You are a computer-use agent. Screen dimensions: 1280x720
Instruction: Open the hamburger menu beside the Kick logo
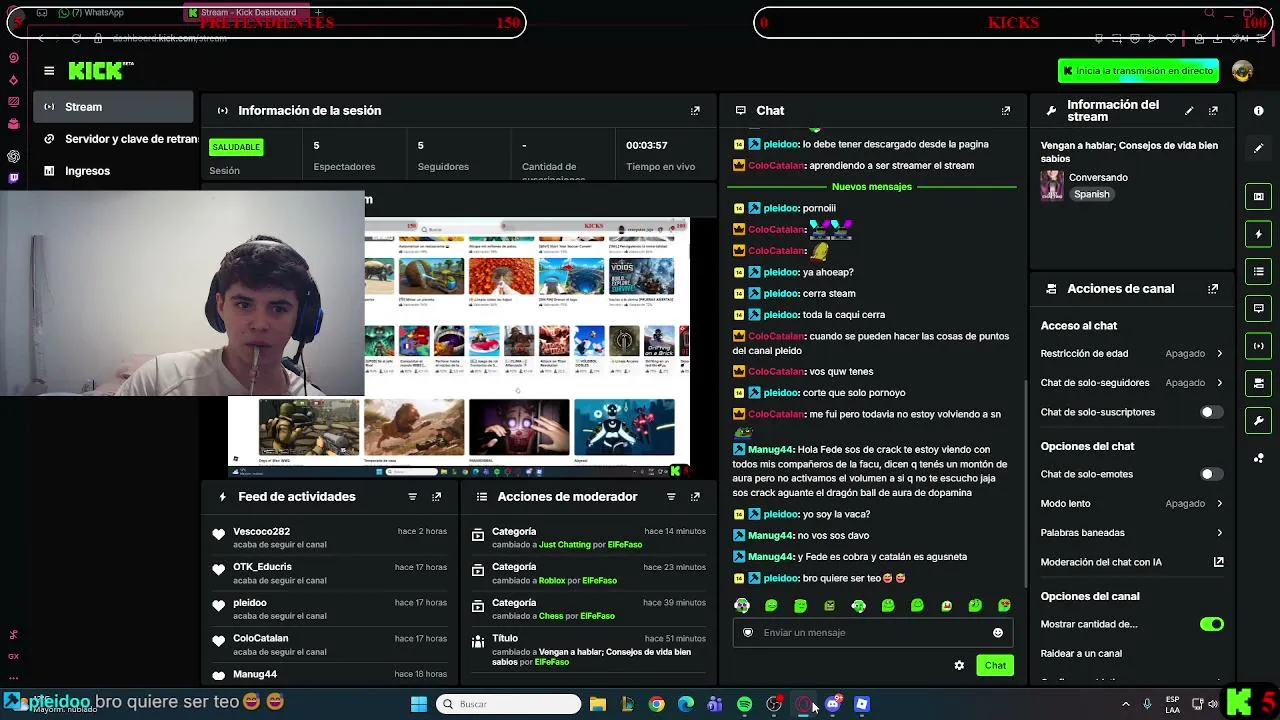(49, 70)
